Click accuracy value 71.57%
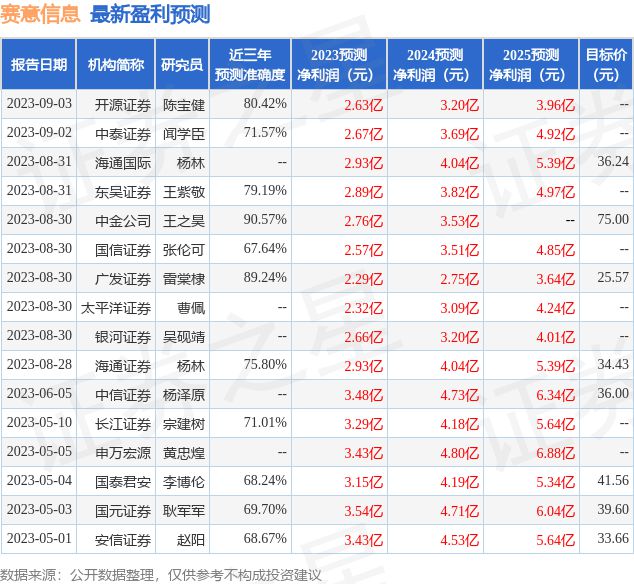The width and height of the screenshot is (634, 584). [x=265, y=133]
